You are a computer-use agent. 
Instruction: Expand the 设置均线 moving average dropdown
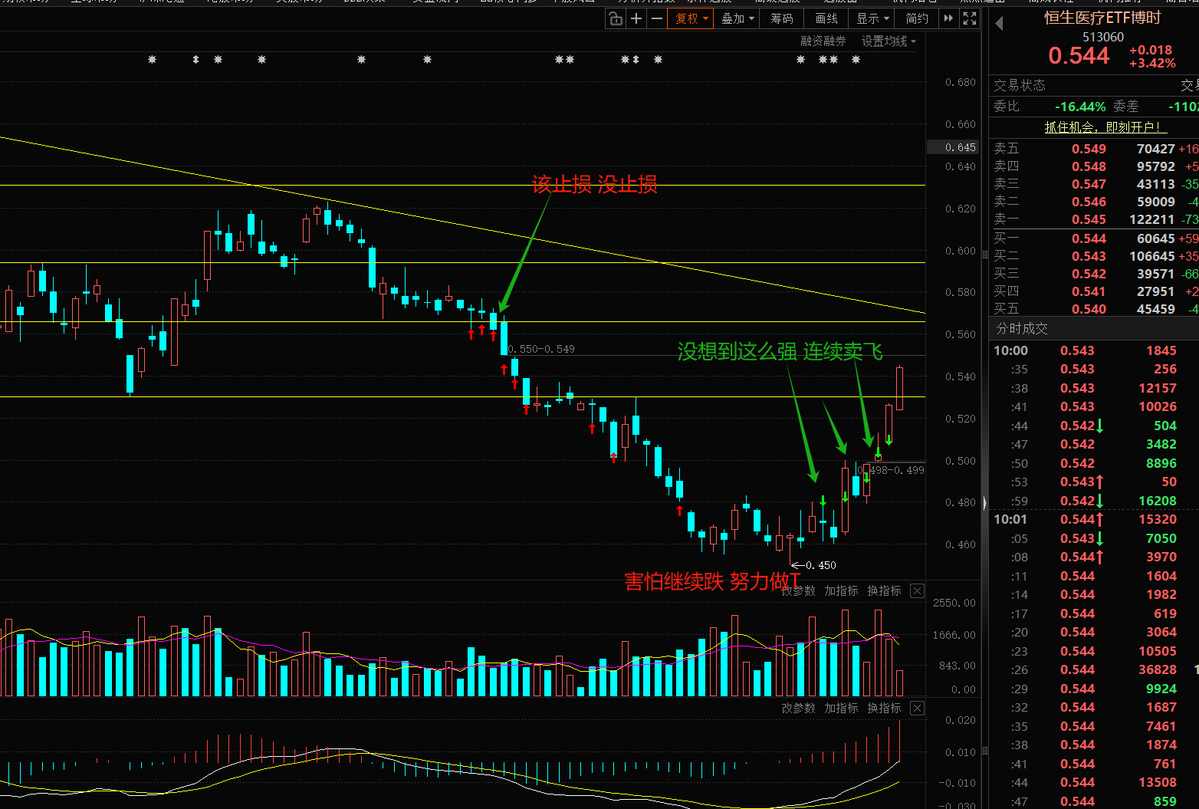[889, 41]
